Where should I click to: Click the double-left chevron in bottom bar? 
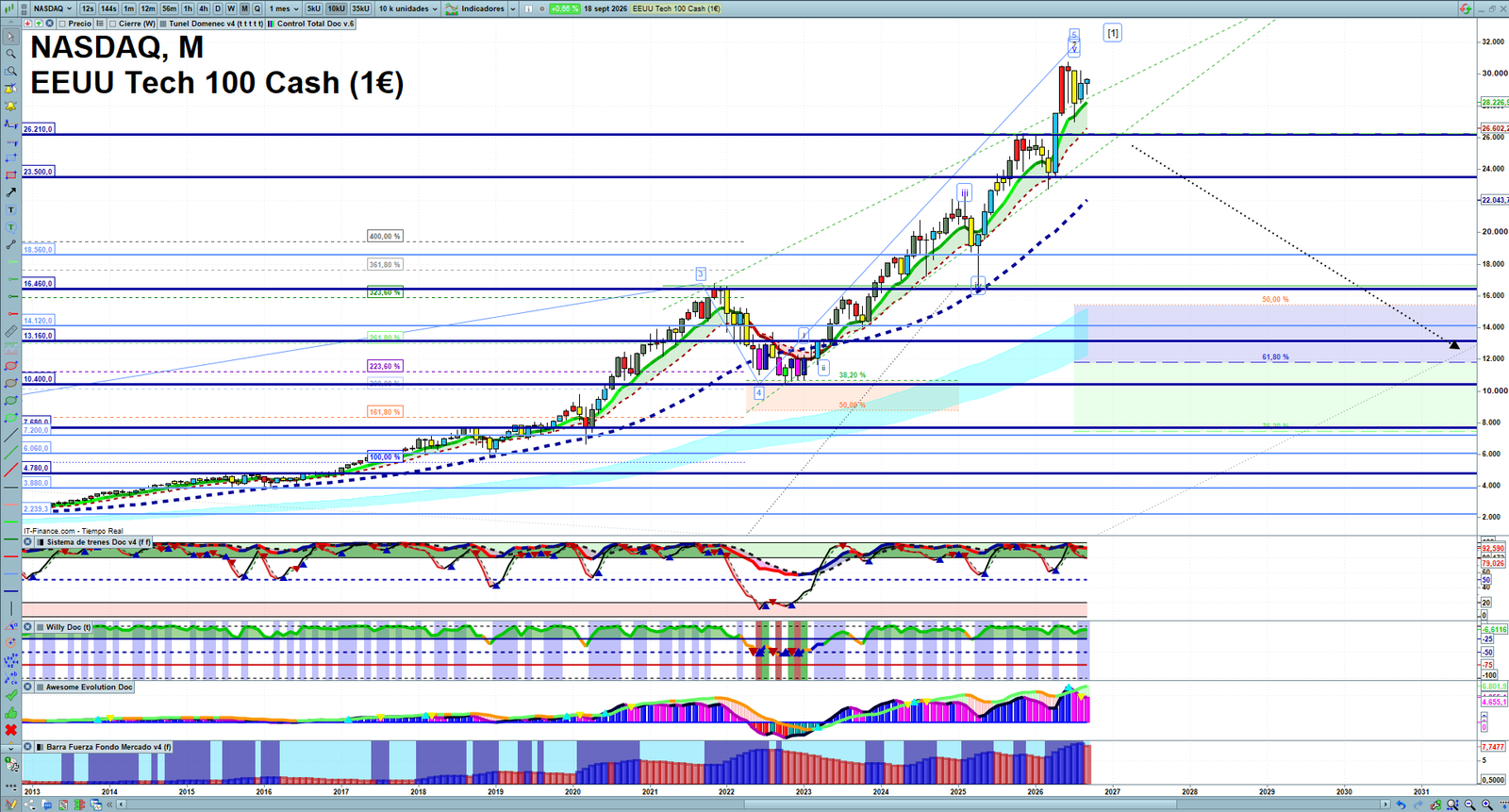[x=109, y=804]
